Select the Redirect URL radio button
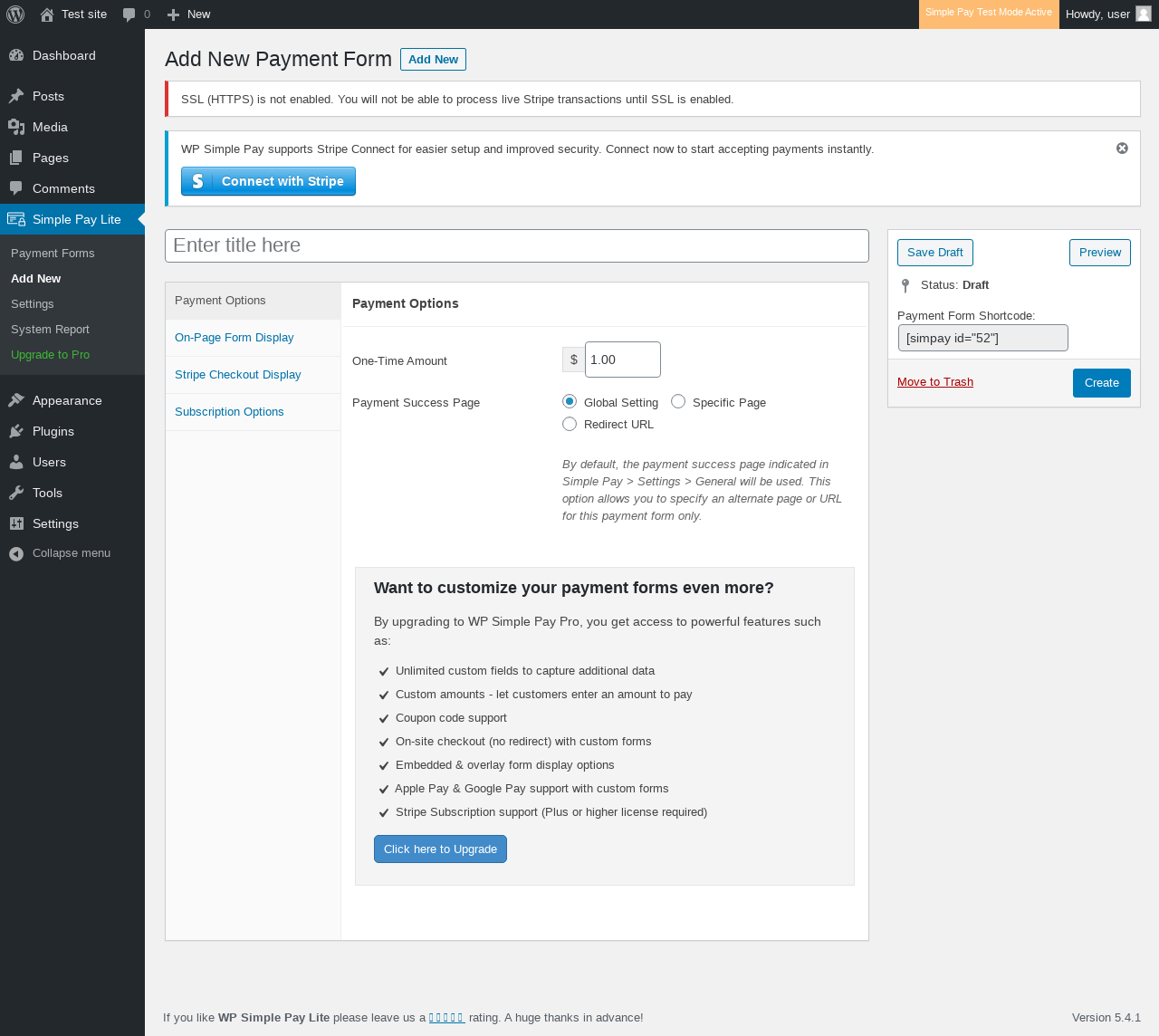The width and height of the screenshot is (1159, 1036). [570, 424]
